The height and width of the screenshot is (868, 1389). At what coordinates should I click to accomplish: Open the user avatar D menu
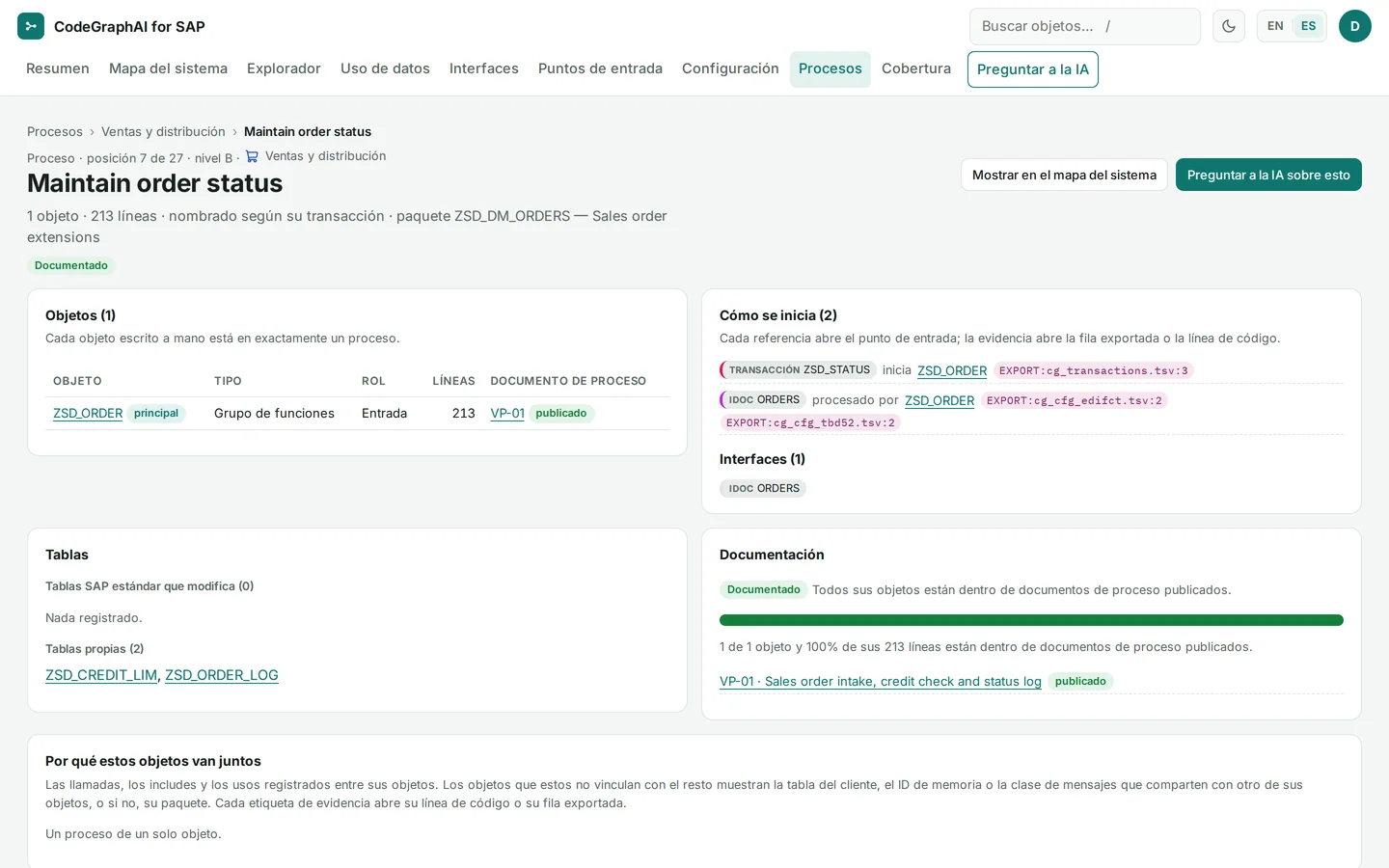1355,26
